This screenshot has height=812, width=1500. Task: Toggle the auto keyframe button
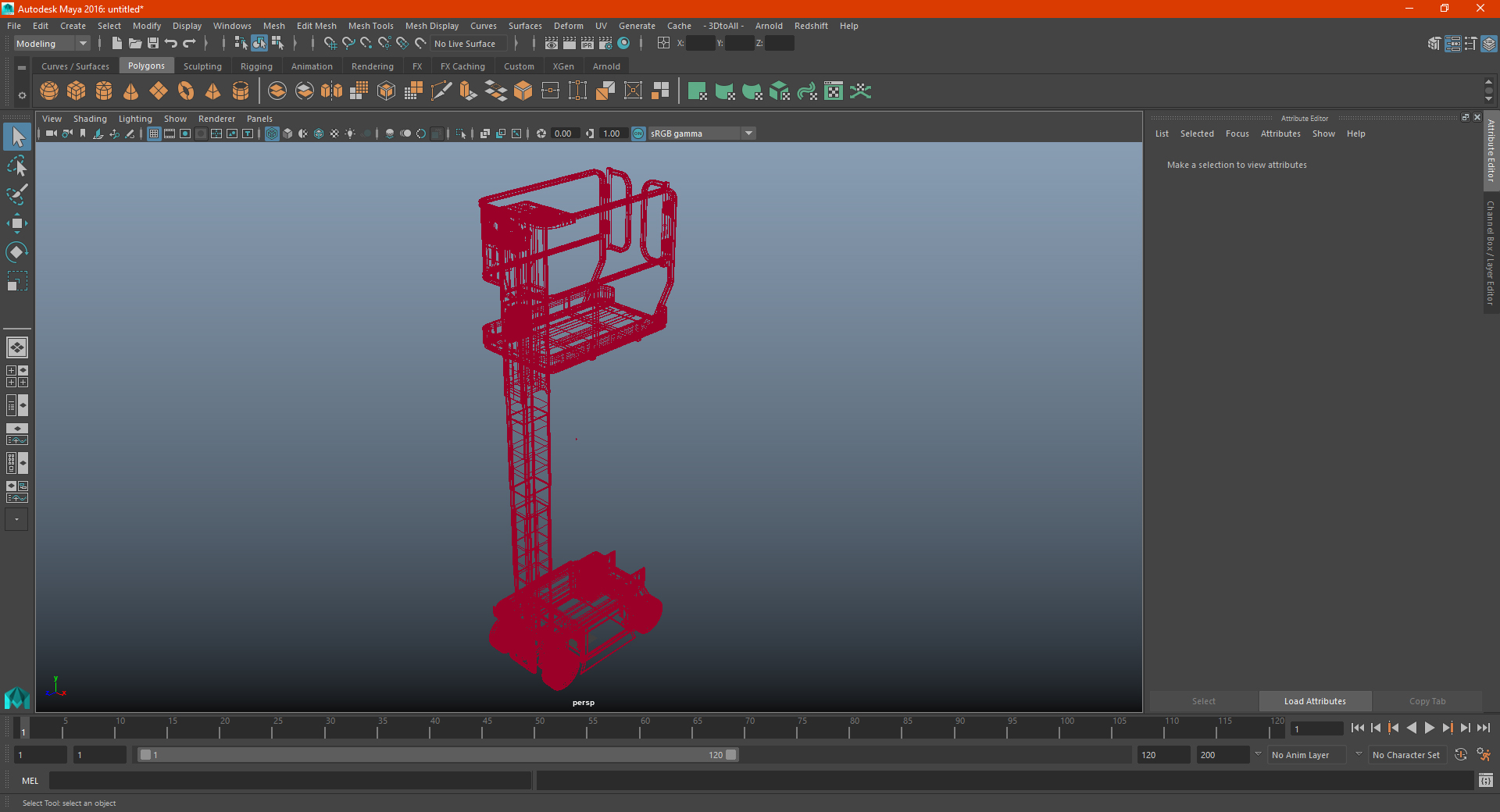click(x=1461, y=755)
